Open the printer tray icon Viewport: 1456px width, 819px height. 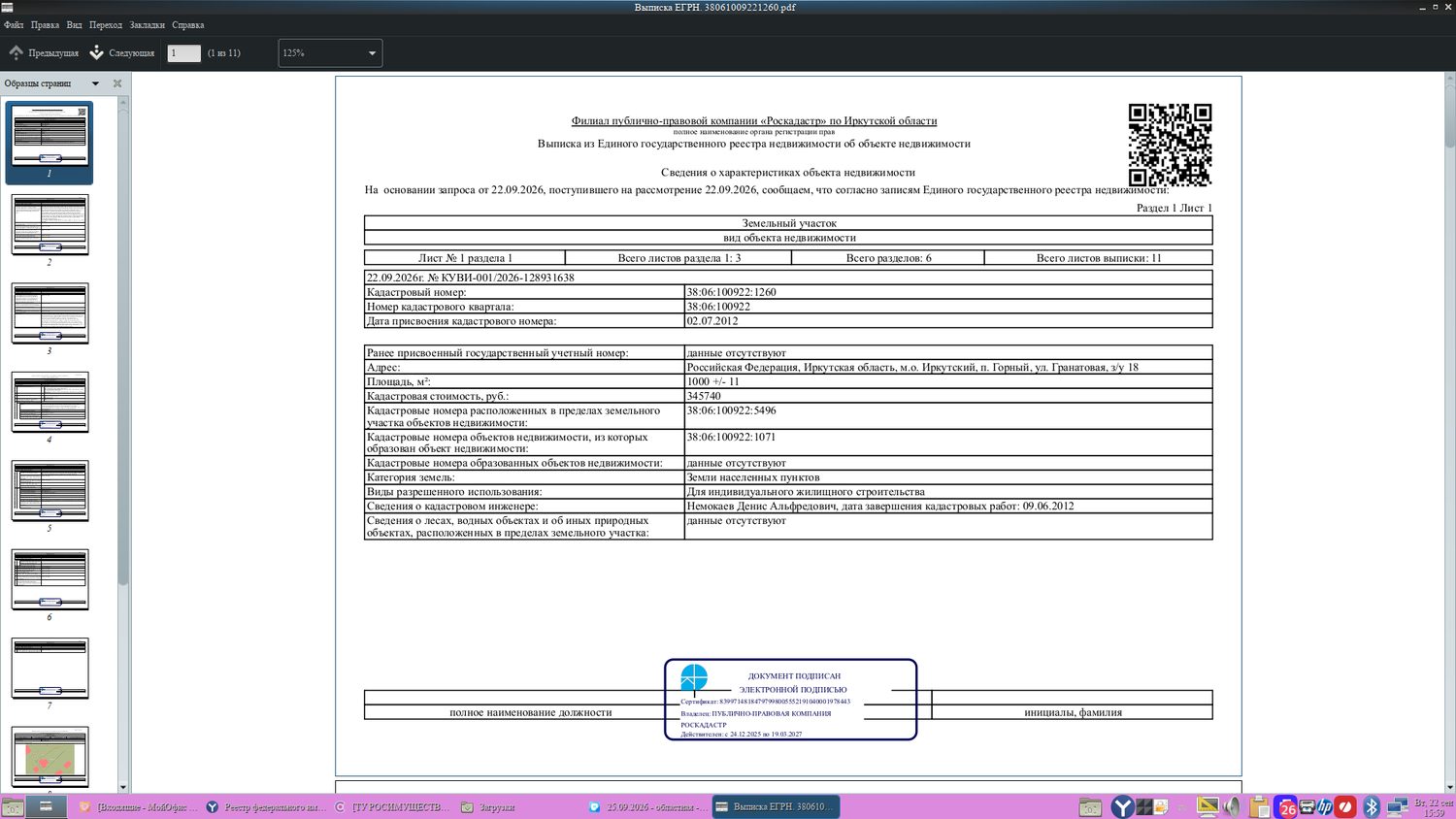(x=1307, y=806)
